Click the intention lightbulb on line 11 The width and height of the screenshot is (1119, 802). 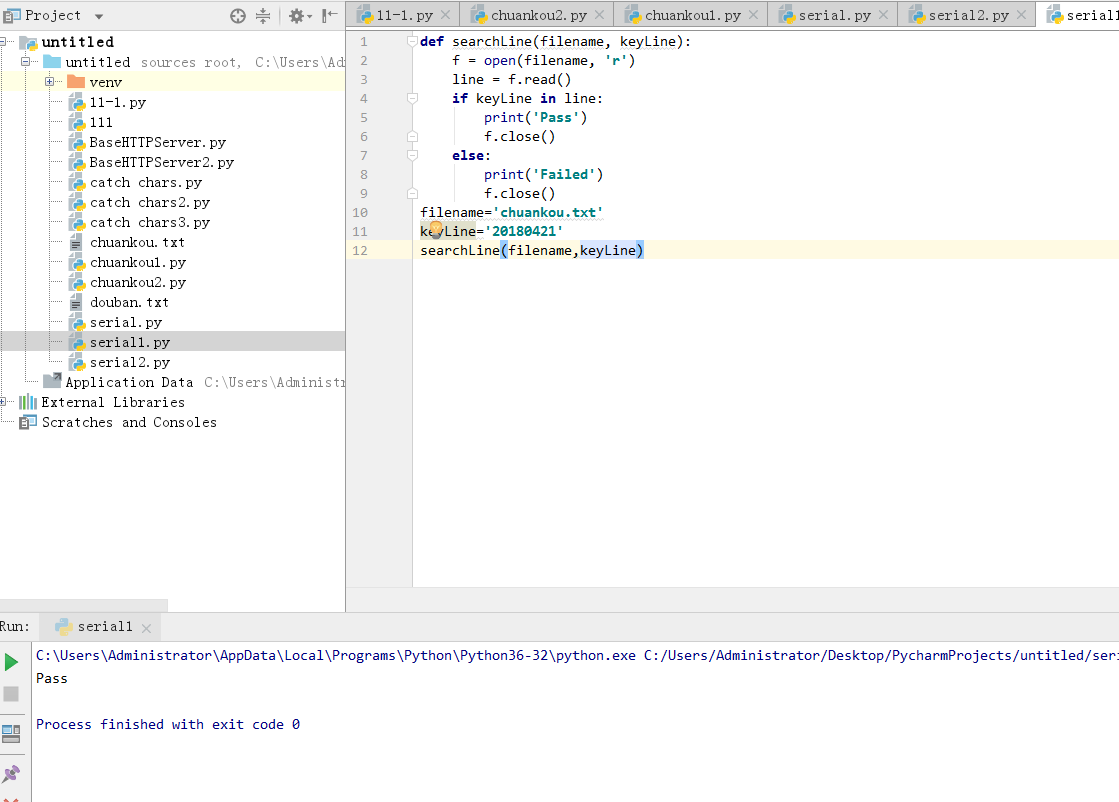click(x=436, y=231)
